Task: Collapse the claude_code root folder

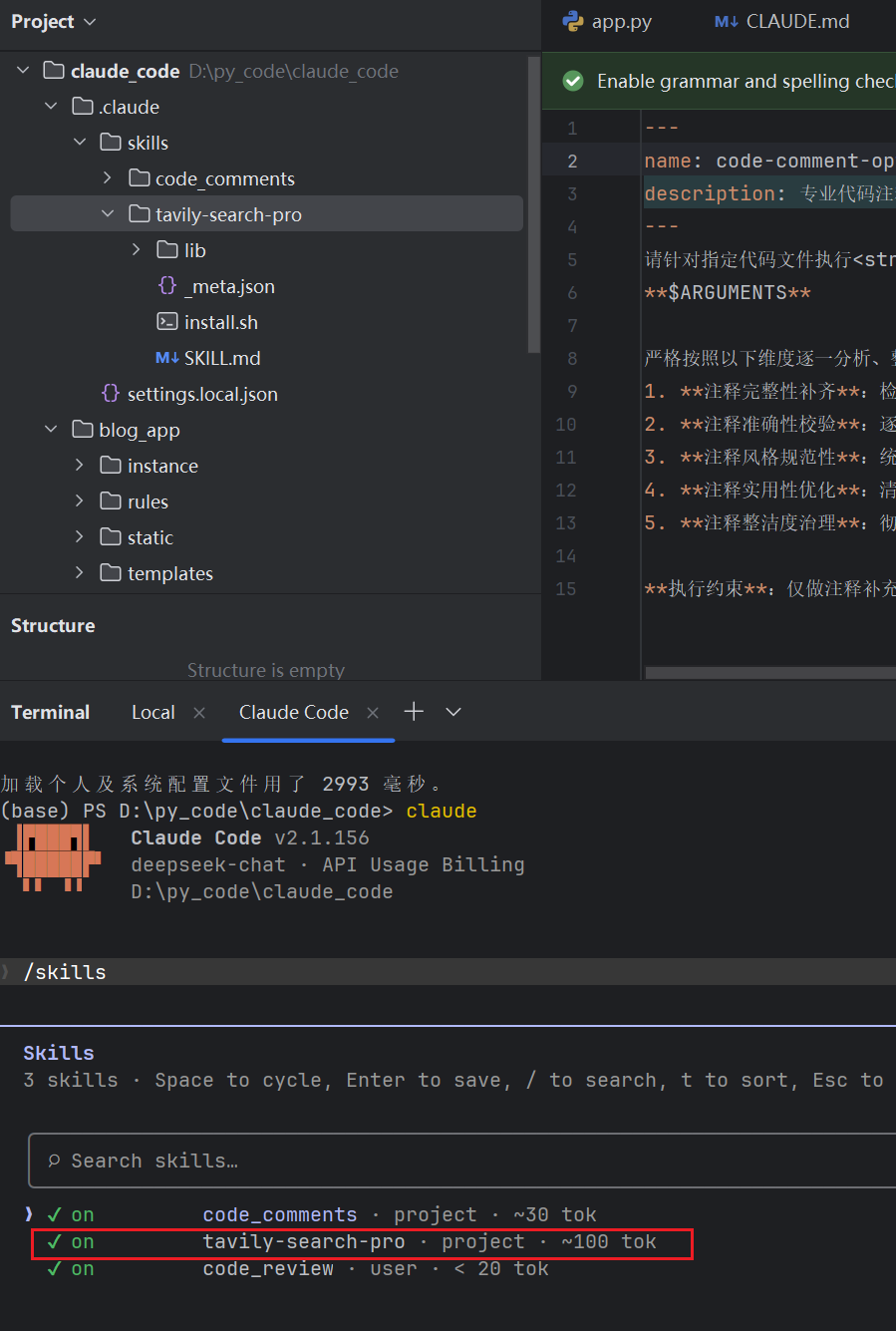Action: (24, 71)
